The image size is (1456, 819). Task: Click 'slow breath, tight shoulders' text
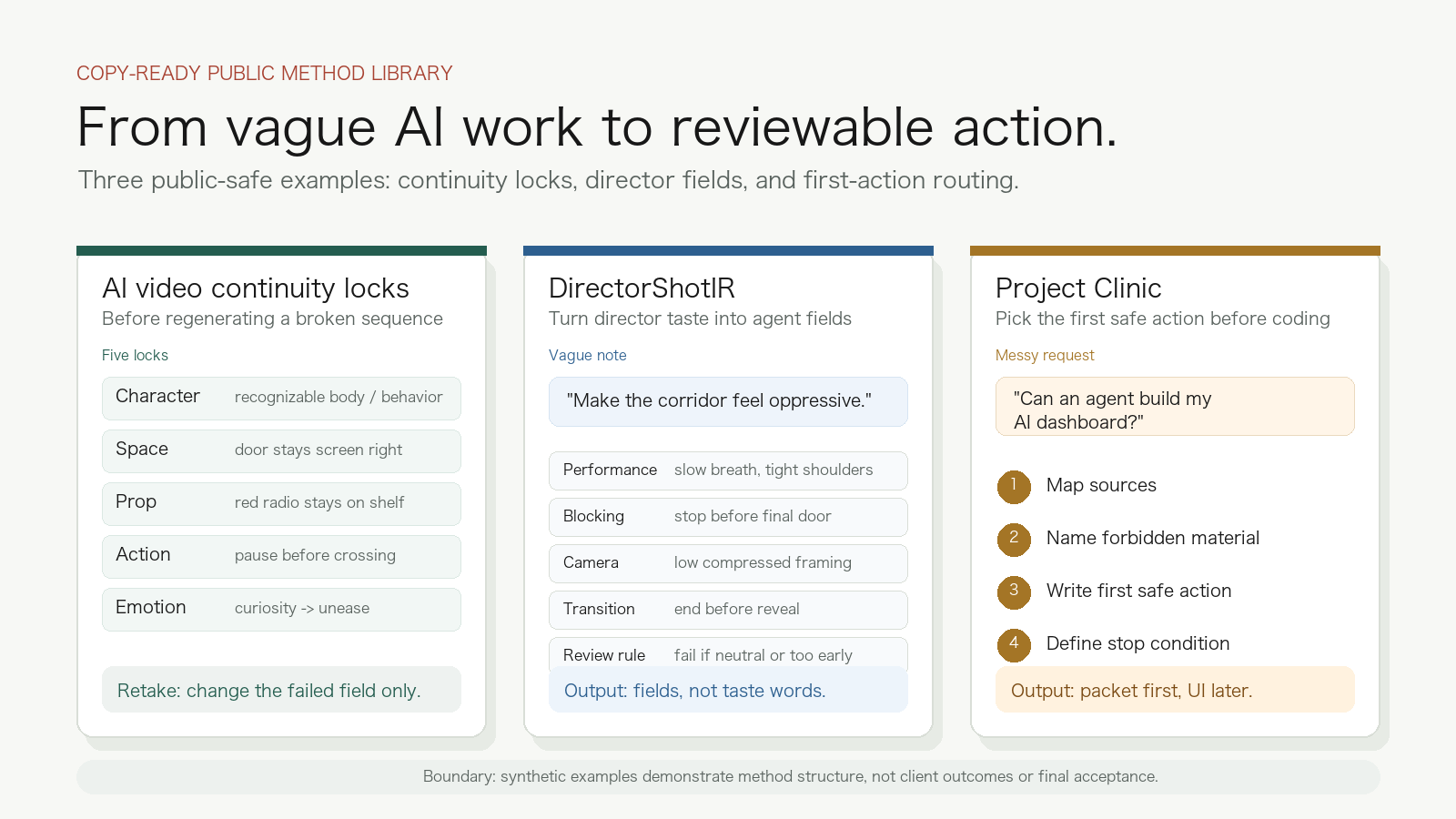773,470
